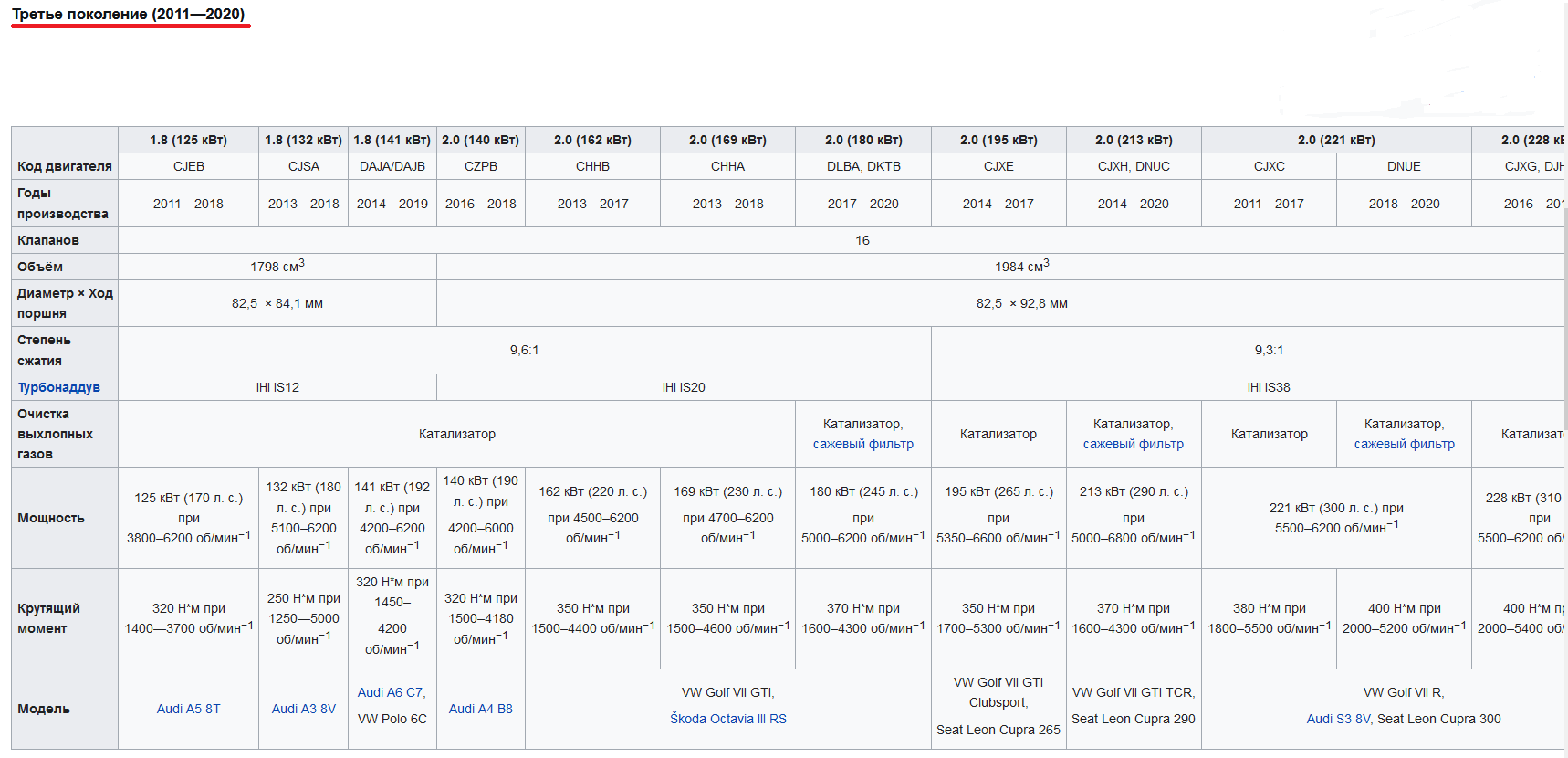Select row label Крутящий момент

pos(65,618)
